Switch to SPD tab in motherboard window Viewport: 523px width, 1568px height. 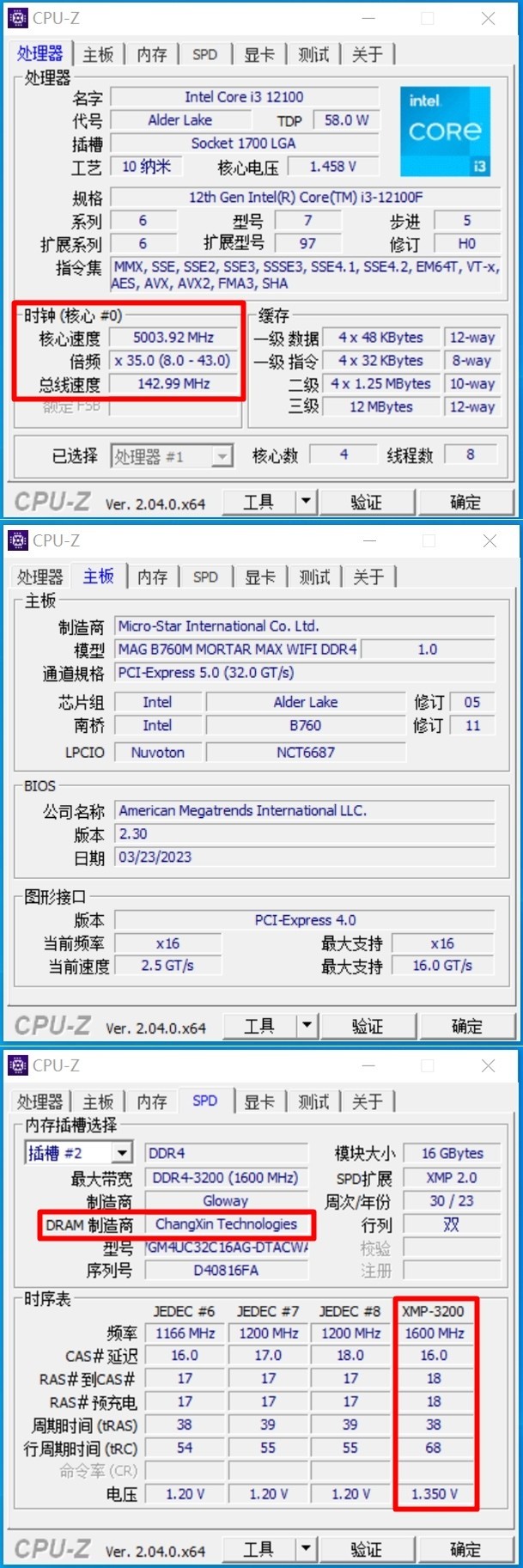click(206, 577)
